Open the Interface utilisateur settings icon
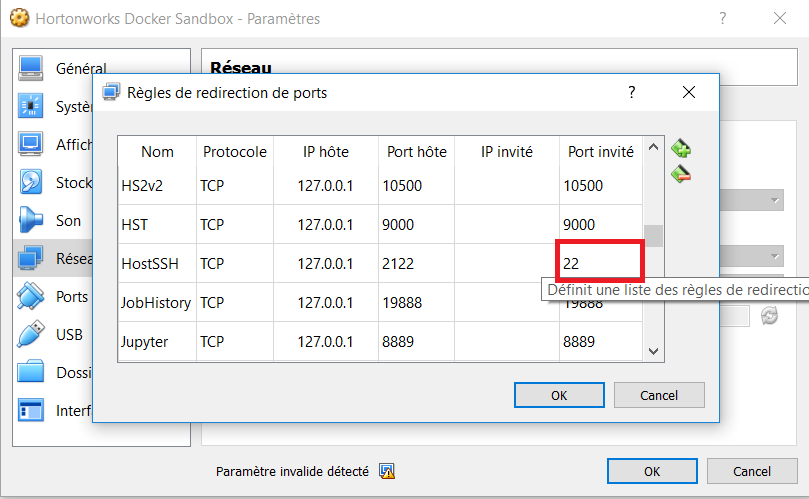This screenshot has width=809, height=499. click(30, 410)
